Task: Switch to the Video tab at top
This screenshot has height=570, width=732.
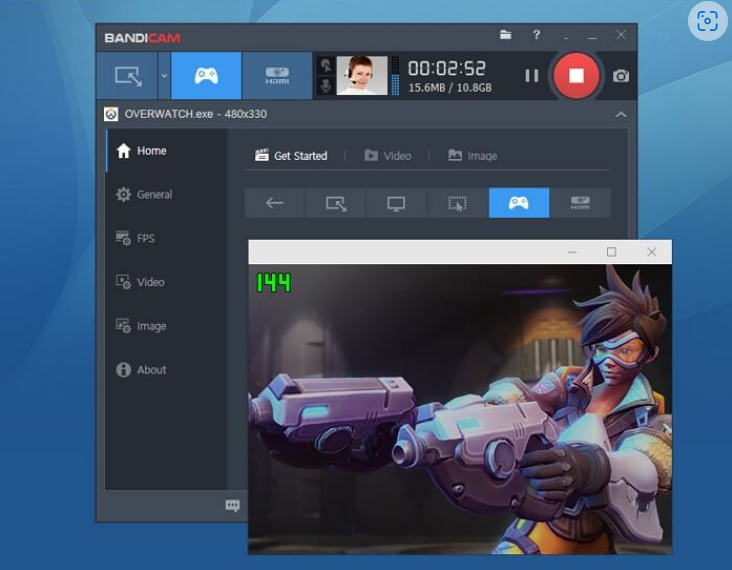Action: pyautogui.click(x=387, y=155)
